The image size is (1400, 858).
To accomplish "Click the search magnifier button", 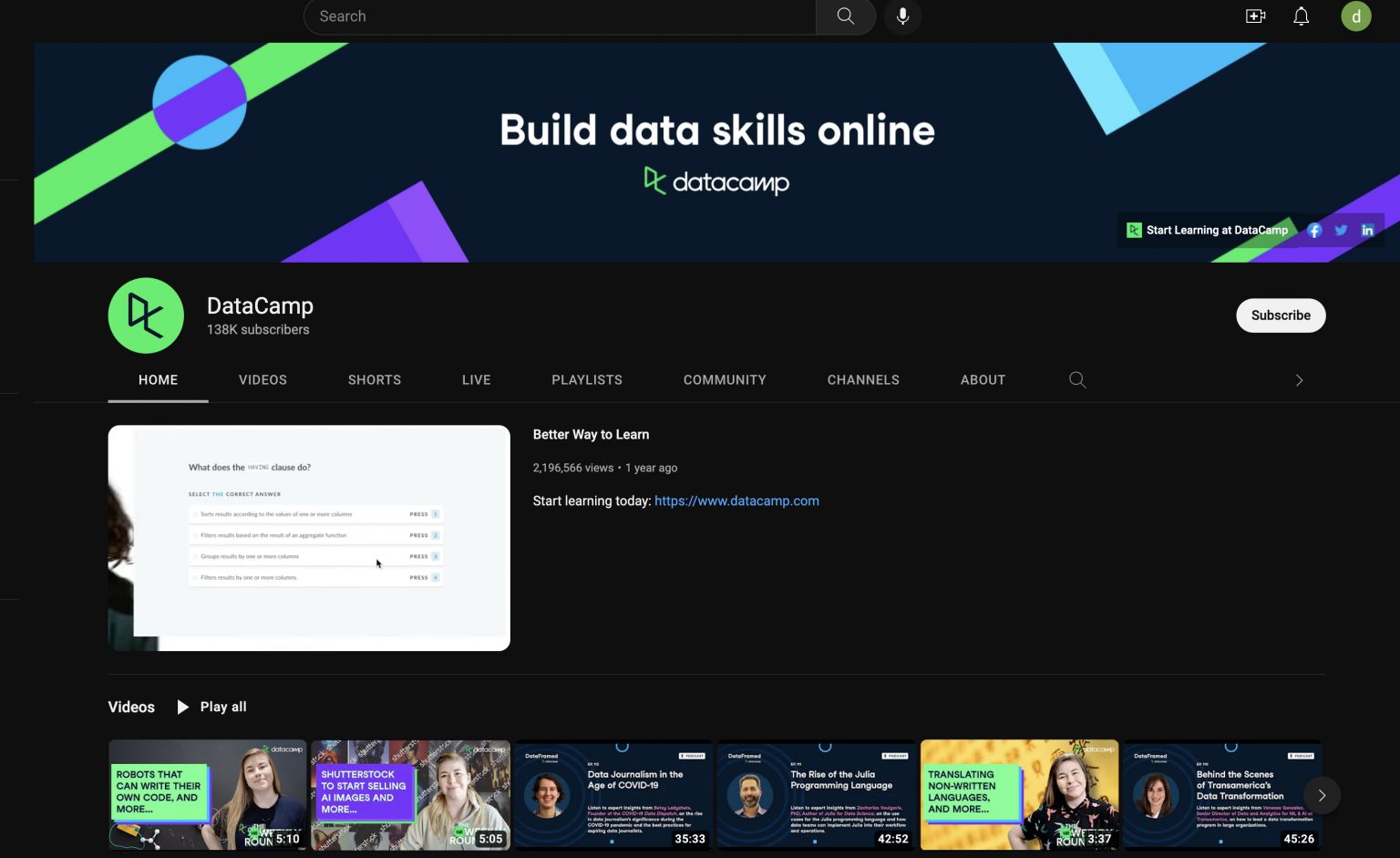I will pos(845,16).
